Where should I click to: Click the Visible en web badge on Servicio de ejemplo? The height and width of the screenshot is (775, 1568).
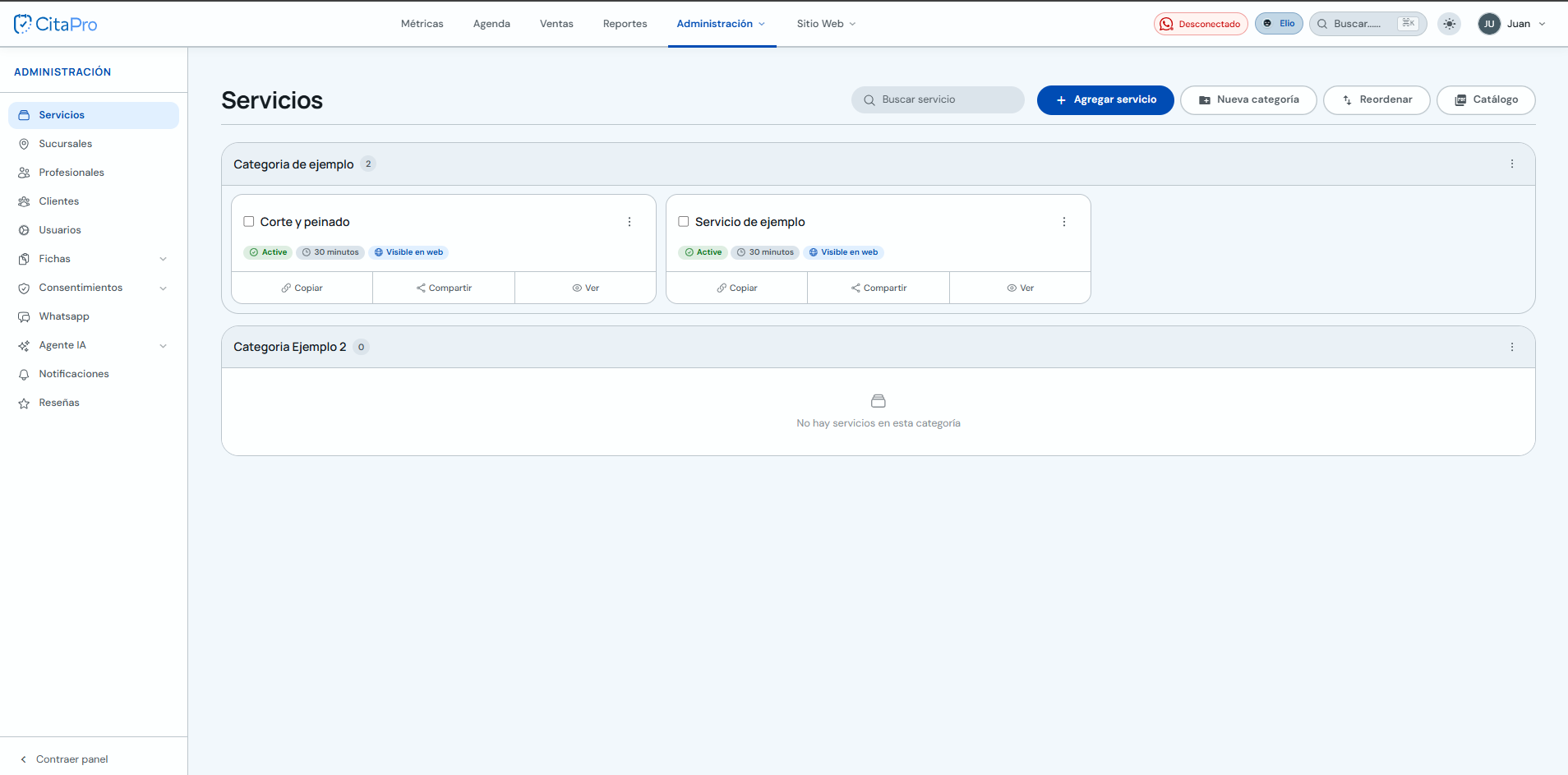[x=843, y=252]
